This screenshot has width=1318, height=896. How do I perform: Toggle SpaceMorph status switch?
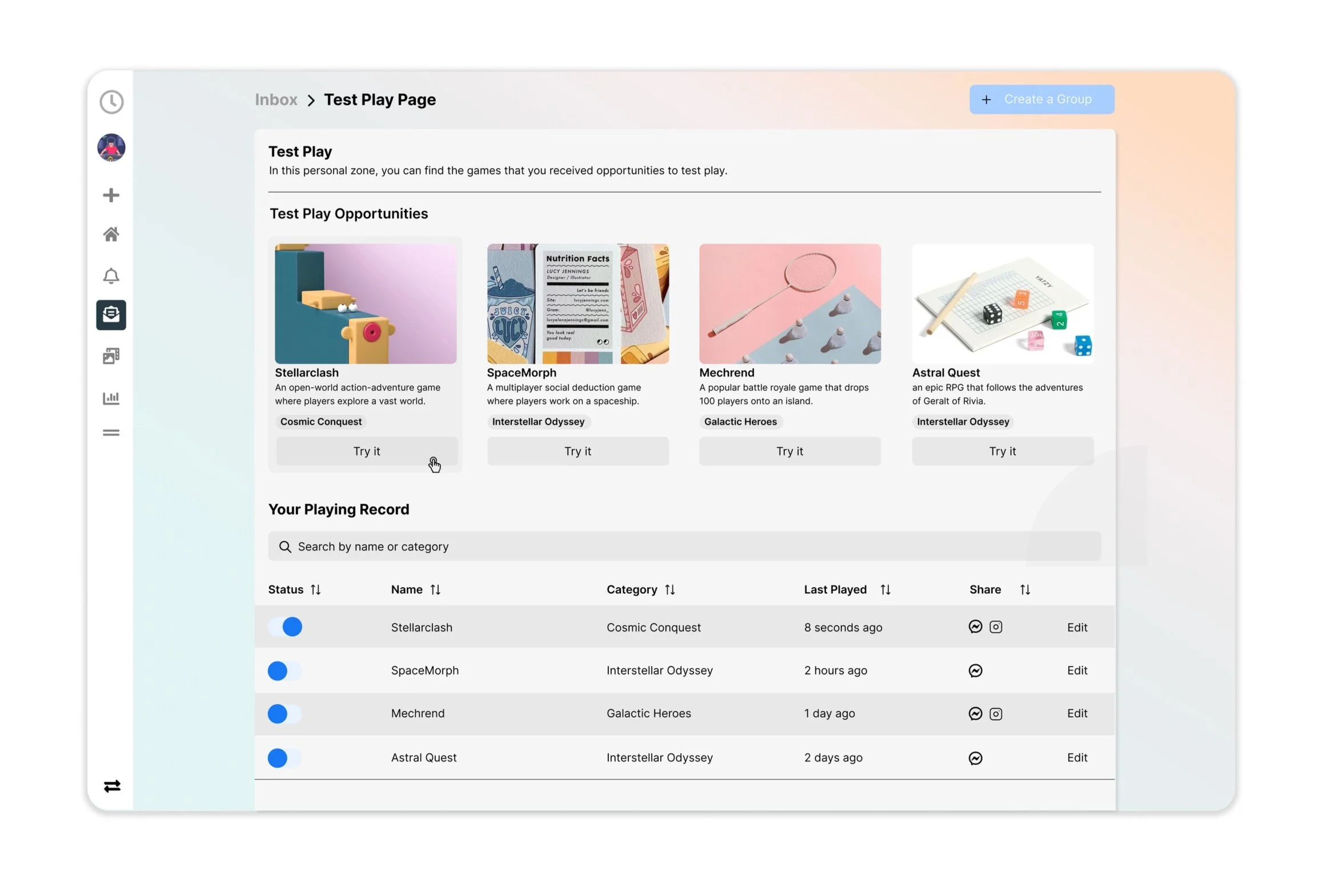point(285,670)
